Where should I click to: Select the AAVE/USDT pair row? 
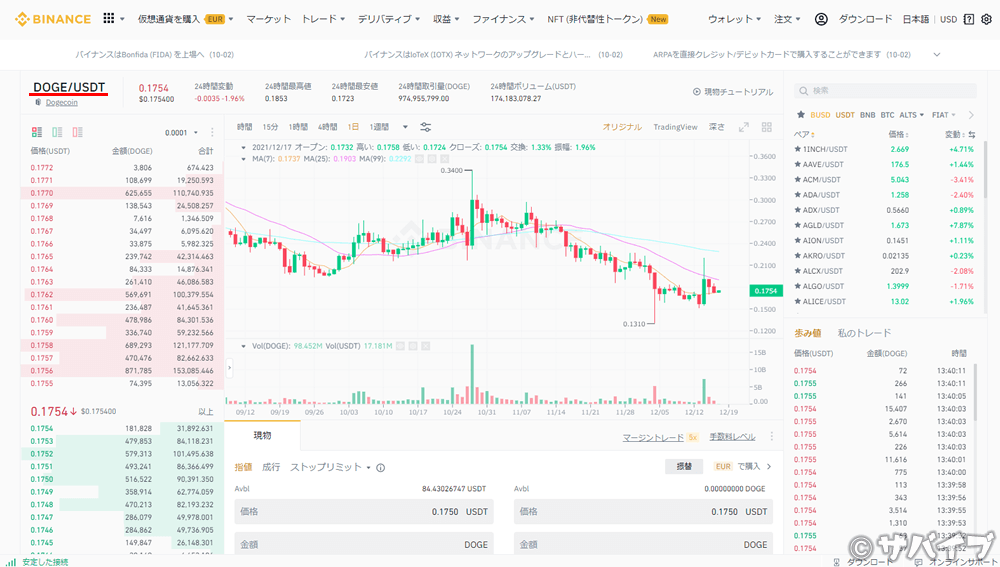[x=884, y=164]
